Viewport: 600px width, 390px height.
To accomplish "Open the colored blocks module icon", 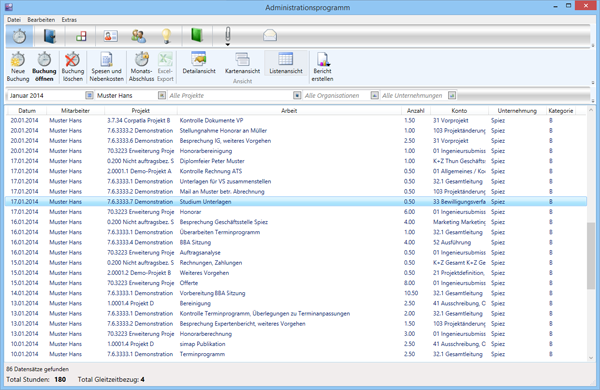I will [x=81, y=36].
